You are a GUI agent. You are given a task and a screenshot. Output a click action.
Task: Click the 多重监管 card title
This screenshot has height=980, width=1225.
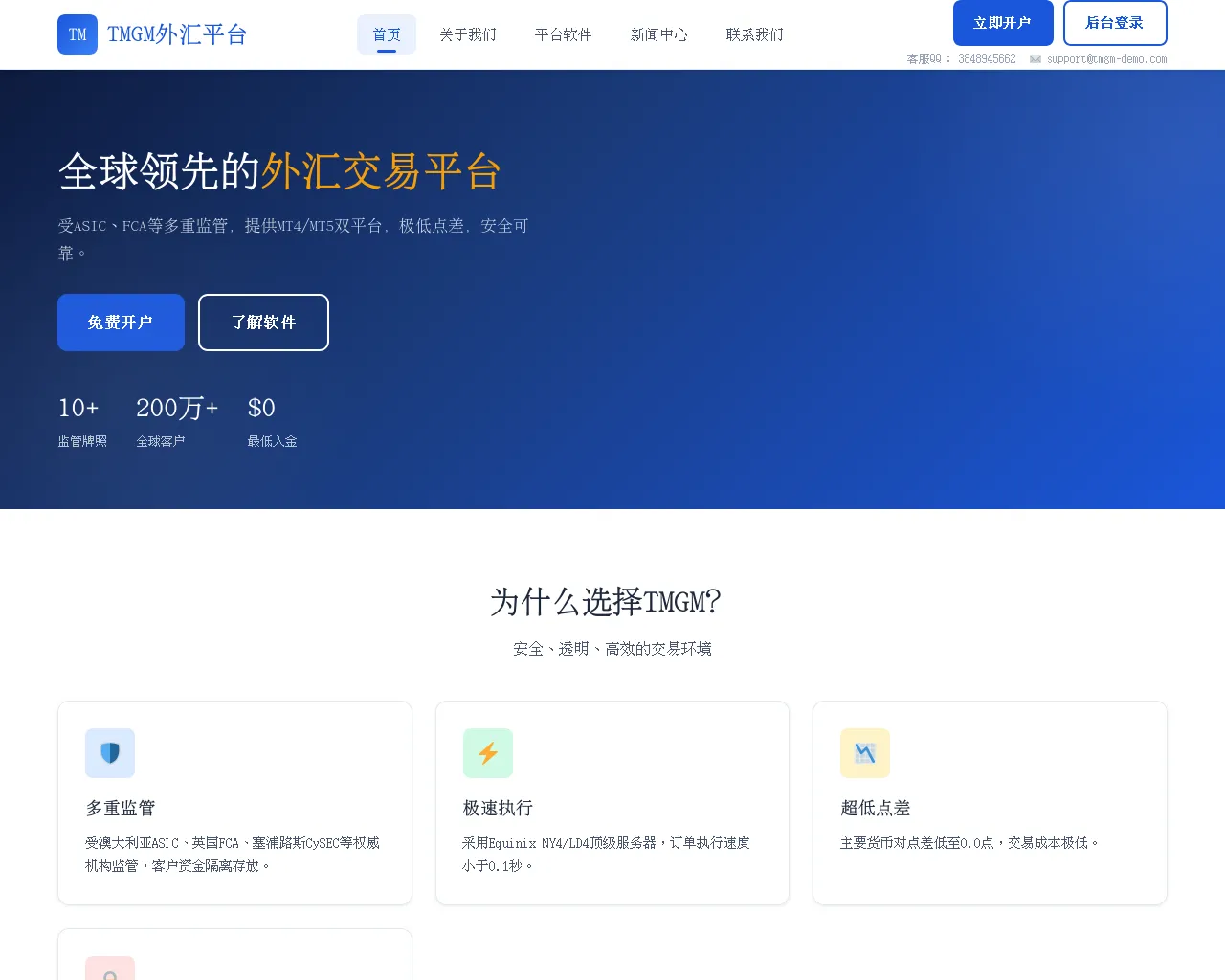pos(121,808)
